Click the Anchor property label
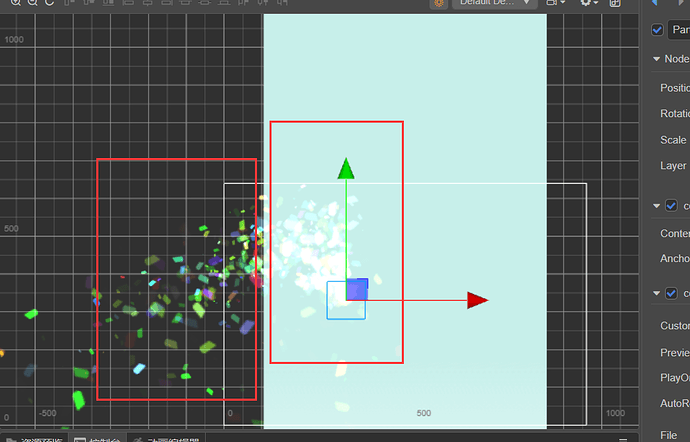Screen dimensions: 690x442 click(675, 258)
